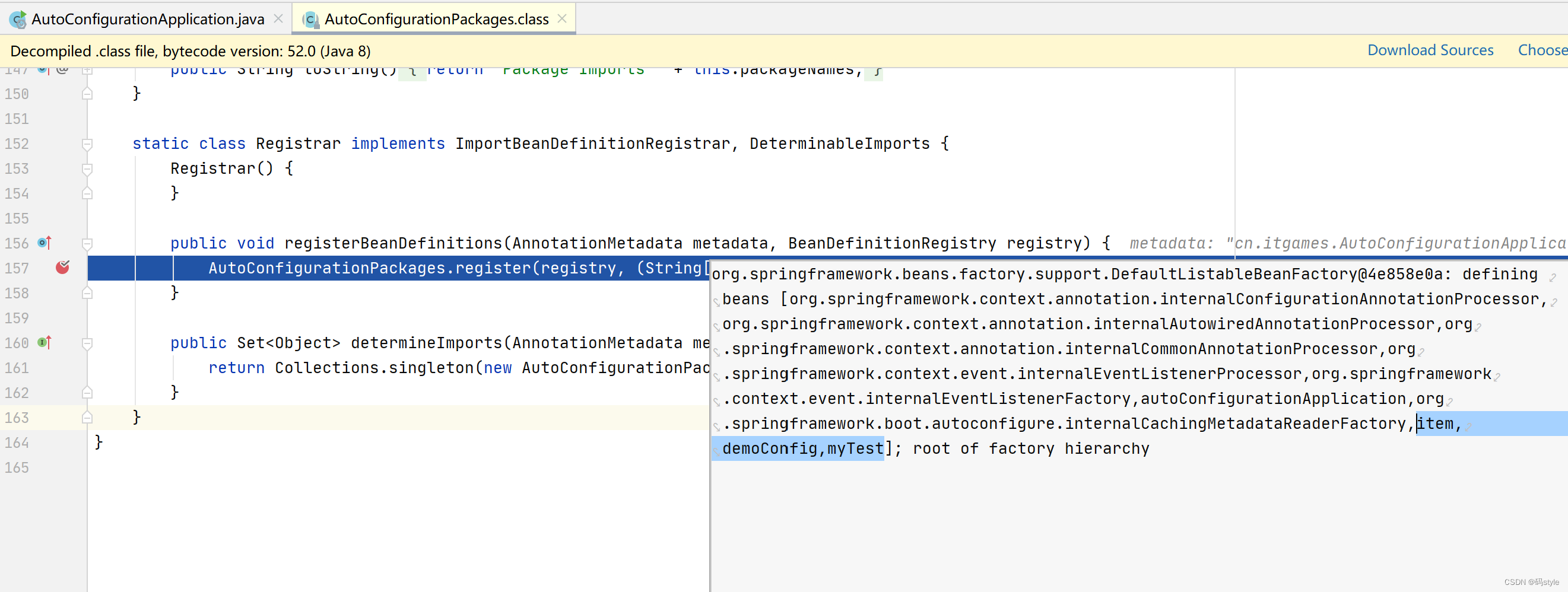Select the AutoConfigurationPackages.class editor tab

pos(435,19)
